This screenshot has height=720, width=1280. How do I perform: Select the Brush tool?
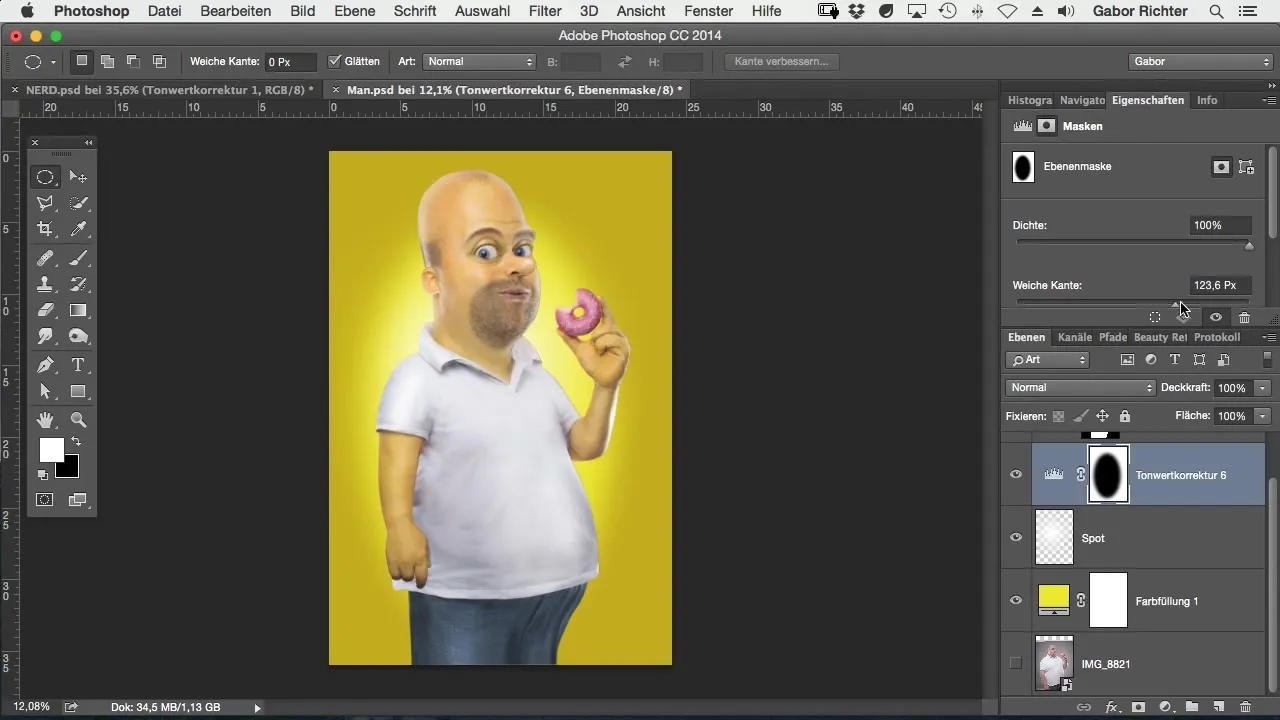tap(78, 257)
